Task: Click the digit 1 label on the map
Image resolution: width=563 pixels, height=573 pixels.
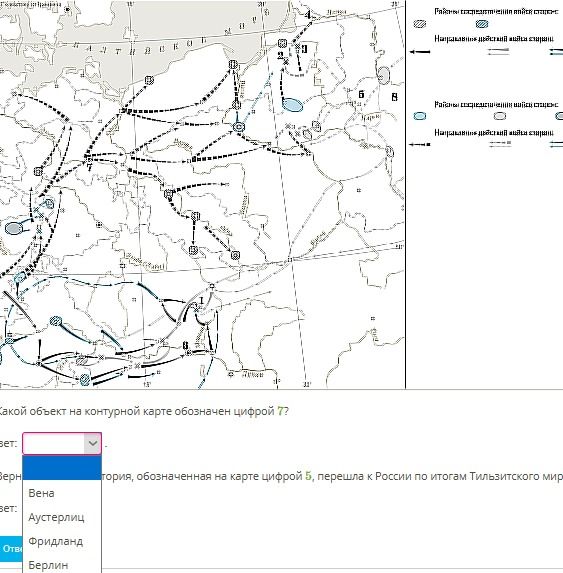Action: 201,300
